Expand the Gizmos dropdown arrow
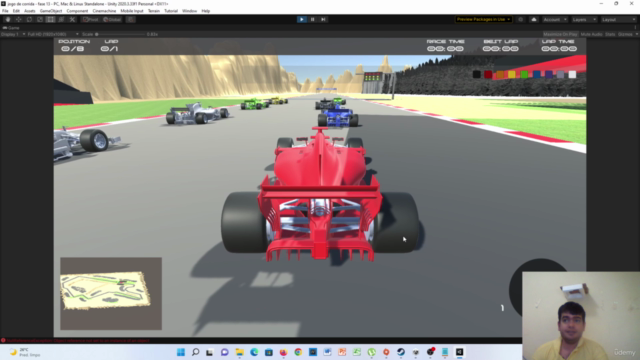The height and width of the screenshot is (360, 640). [x=636, y=34]
